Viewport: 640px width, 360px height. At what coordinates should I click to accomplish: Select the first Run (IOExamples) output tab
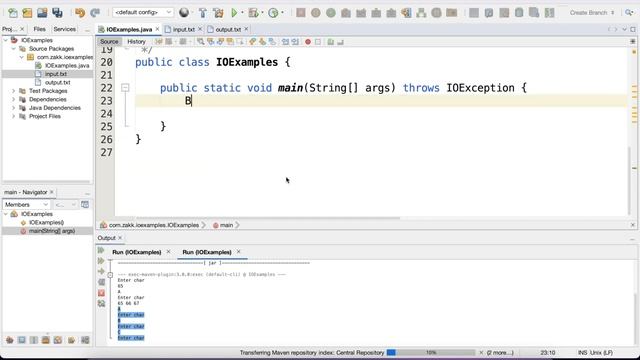pyautogui.click(x=137, y=252)
